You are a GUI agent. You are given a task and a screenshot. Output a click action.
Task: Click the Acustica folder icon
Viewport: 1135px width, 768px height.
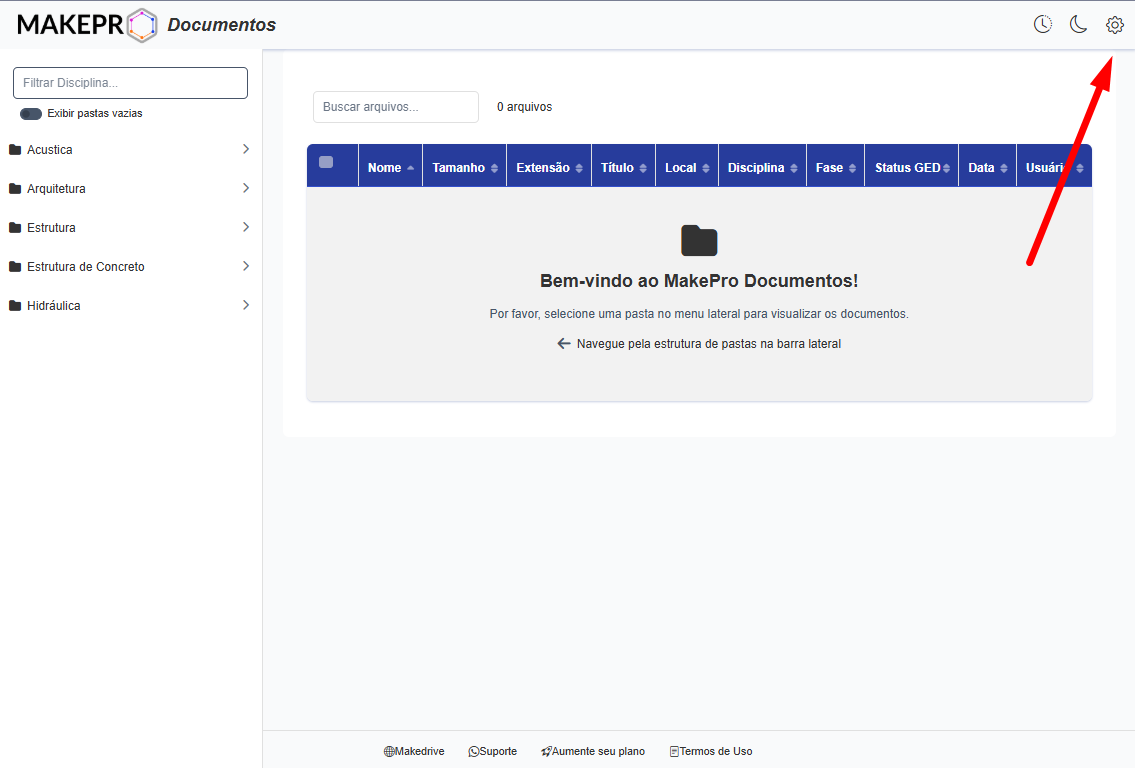[15, 150]
